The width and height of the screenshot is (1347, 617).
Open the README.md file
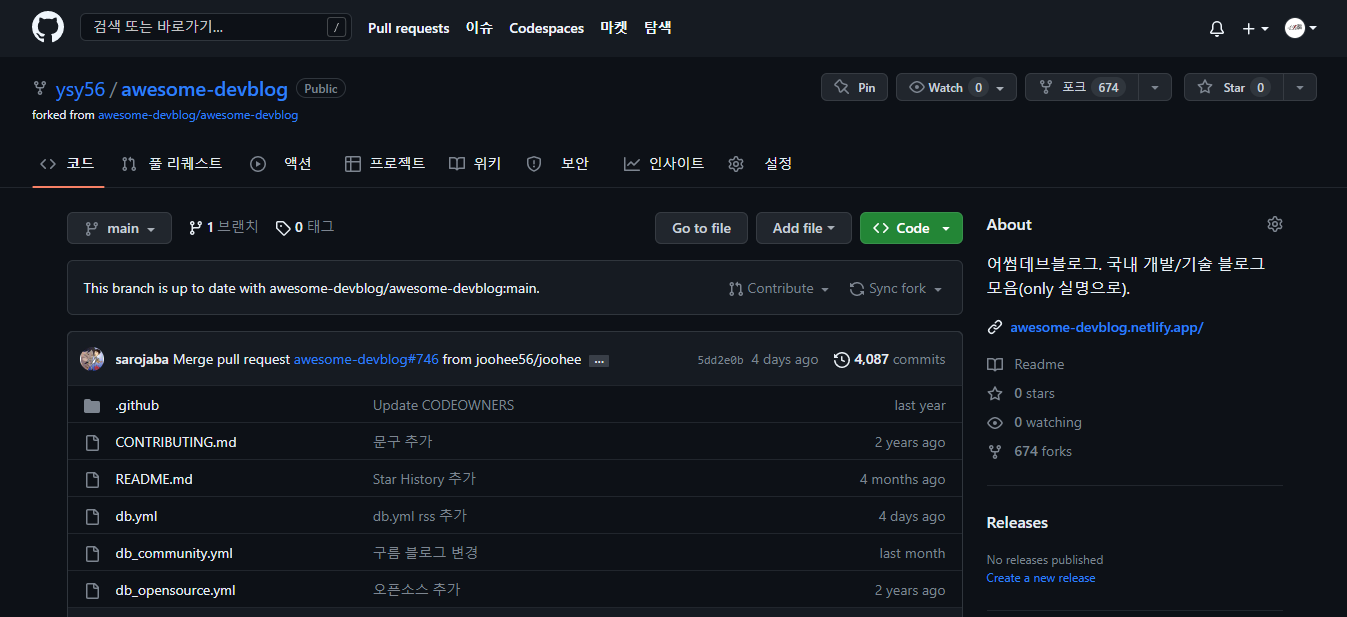click(x=154, y=479)
